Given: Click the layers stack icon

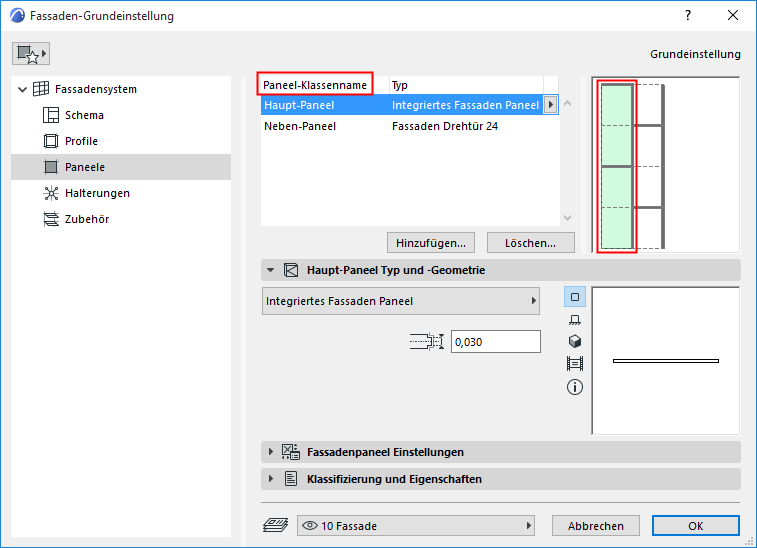Looking at the screenshot, I should click(276, 525).
